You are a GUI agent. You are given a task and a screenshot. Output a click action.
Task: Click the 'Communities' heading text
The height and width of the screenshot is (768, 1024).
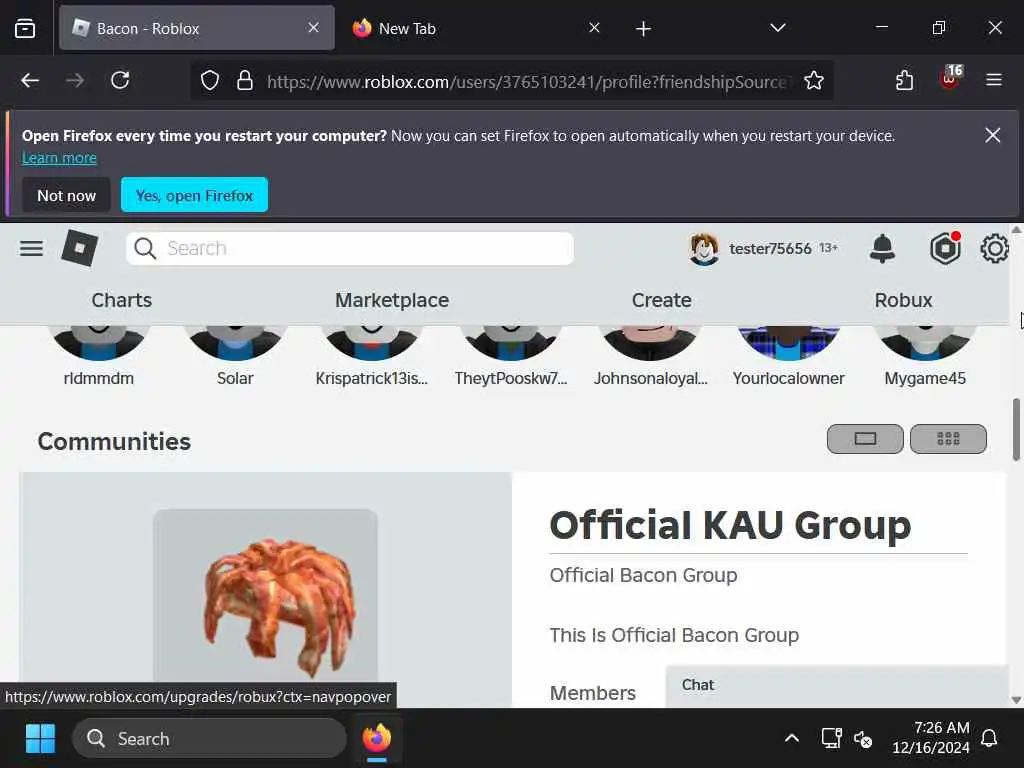coord(114,441)
